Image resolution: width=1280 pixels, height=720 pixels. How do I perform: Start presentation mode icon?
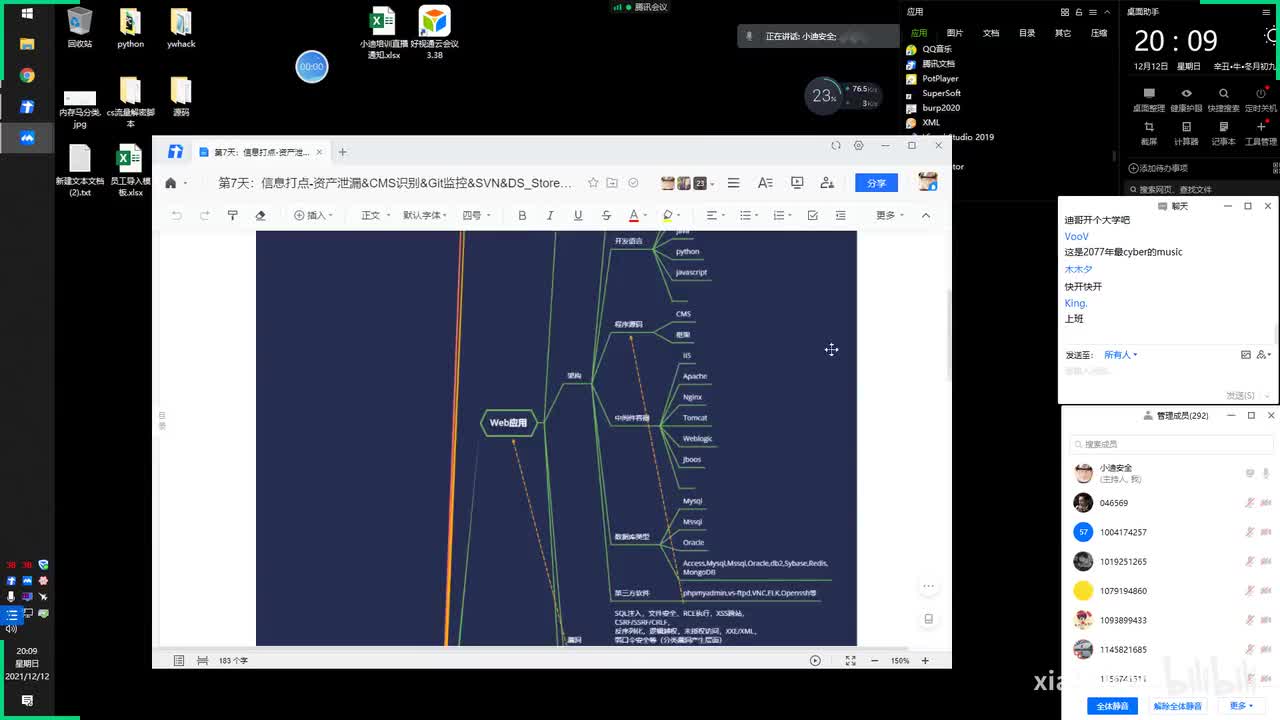(797, 183)
